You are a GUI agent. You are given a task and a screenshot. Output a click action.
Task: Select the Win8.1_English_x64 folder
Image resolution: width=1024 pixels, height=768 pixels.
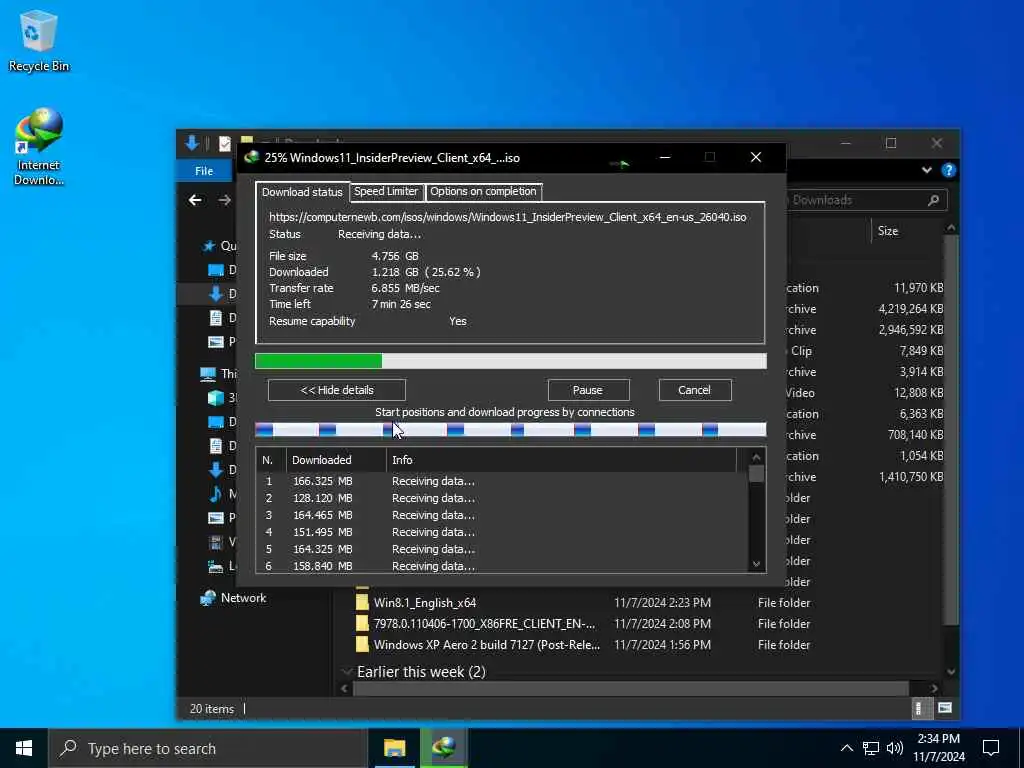coord(424,603)
